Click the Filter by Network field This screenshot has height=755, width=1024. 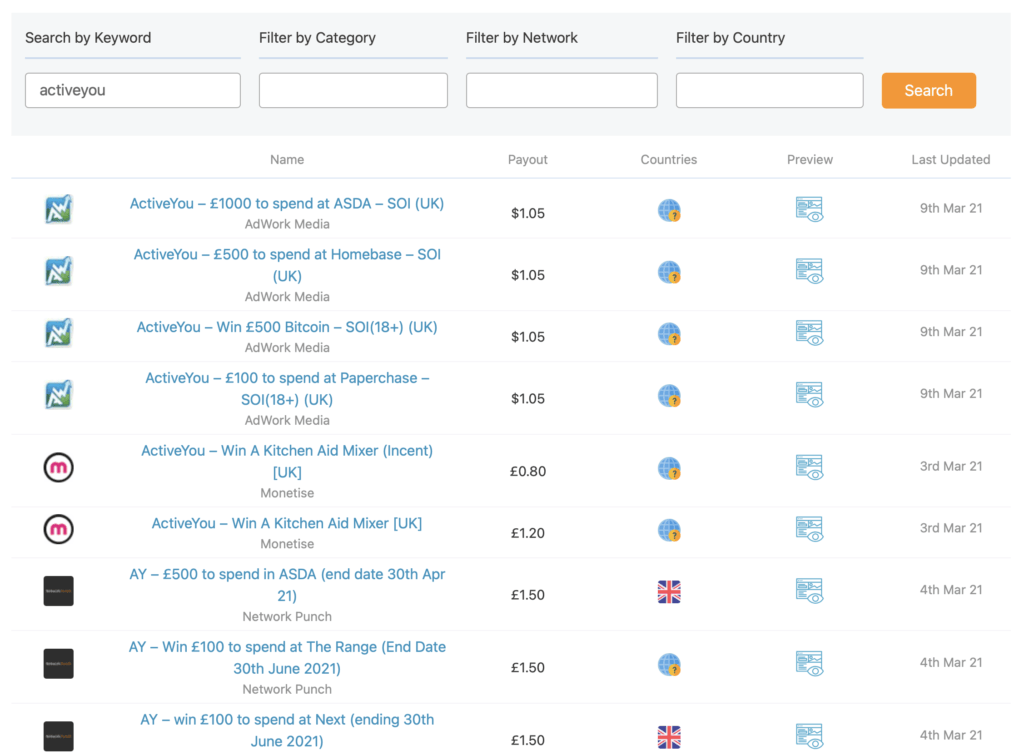561,90
